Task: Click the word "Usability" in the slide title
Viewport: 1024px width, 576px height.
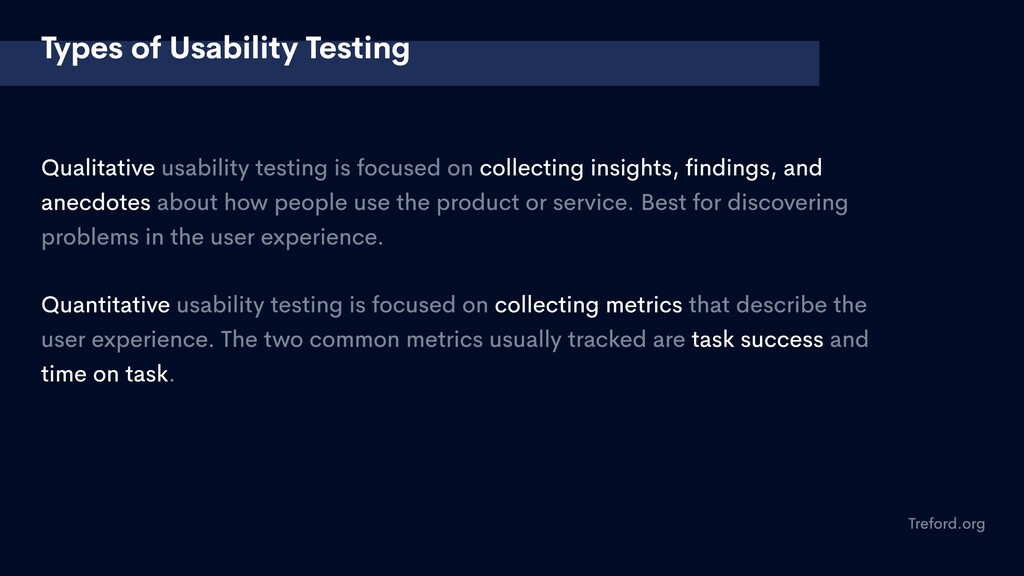Action: [x=233, y=50]
